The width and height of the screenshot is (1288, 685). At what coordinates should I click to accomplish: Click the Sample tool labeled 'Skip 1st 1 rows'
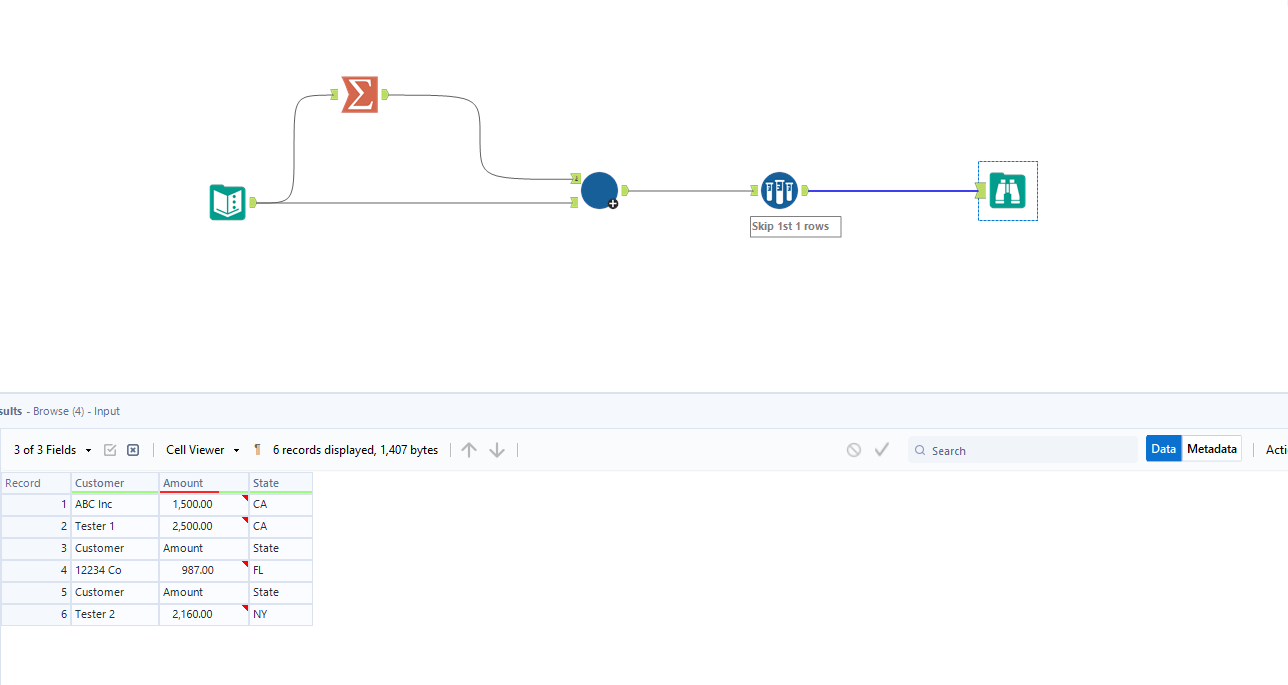coord(778,190)
